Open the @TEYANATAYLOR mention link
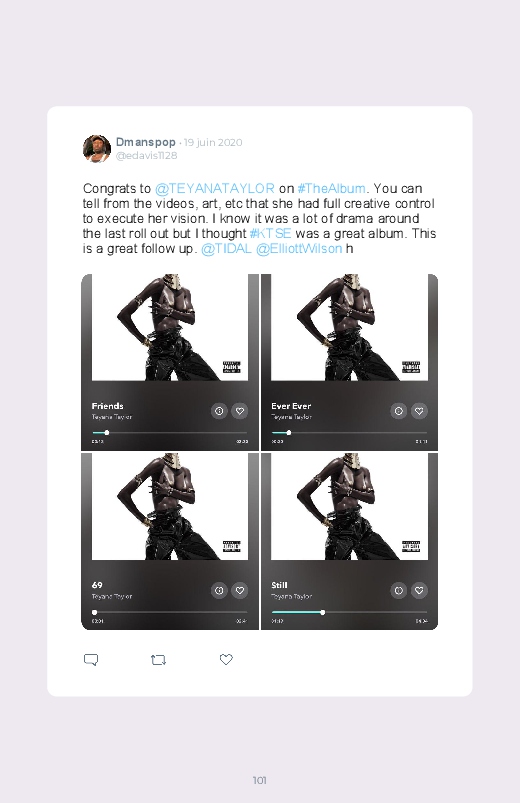520x803 pixels. [215, 188]
